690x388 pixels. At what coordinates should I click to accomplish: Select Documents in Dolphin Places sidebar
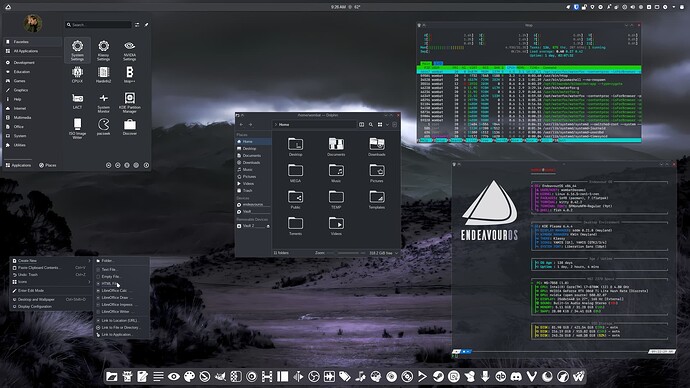(253, 156)
